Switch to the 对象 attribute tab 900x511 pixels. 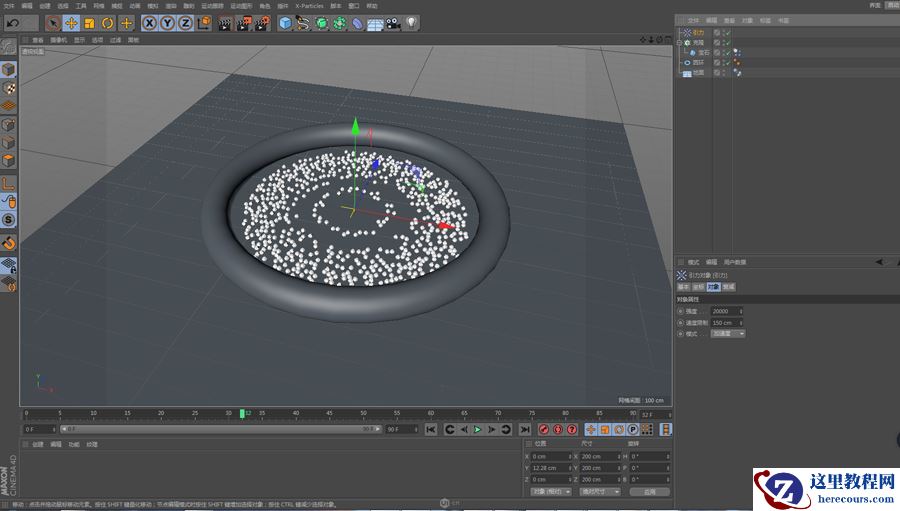713,287
